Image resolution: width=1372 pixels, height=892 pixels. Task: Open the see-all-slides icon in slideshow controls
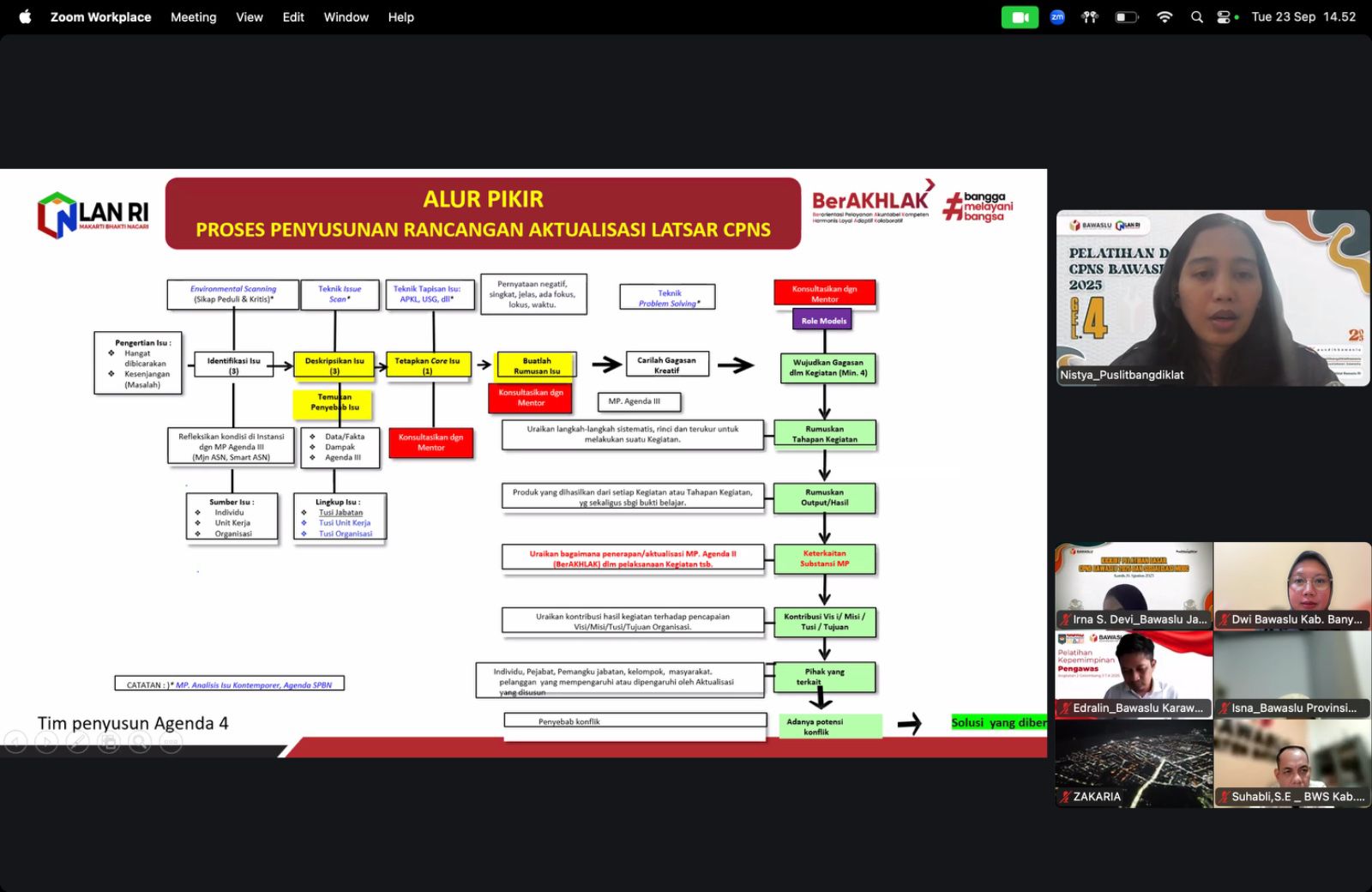click(x=109, y=743)
